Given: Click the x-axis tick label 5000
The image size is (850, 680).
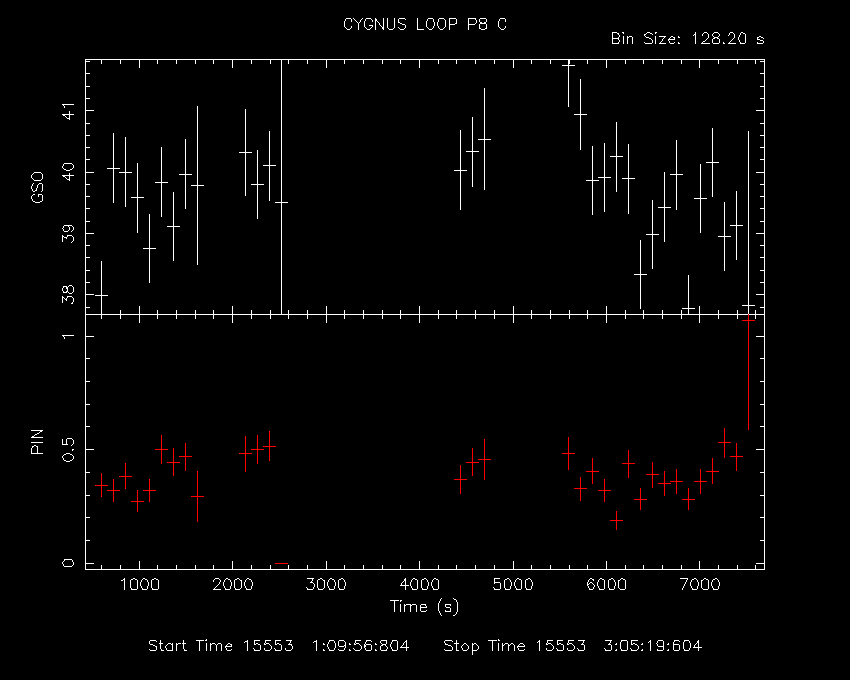Looking at the screenshot, I should (512, 585).
